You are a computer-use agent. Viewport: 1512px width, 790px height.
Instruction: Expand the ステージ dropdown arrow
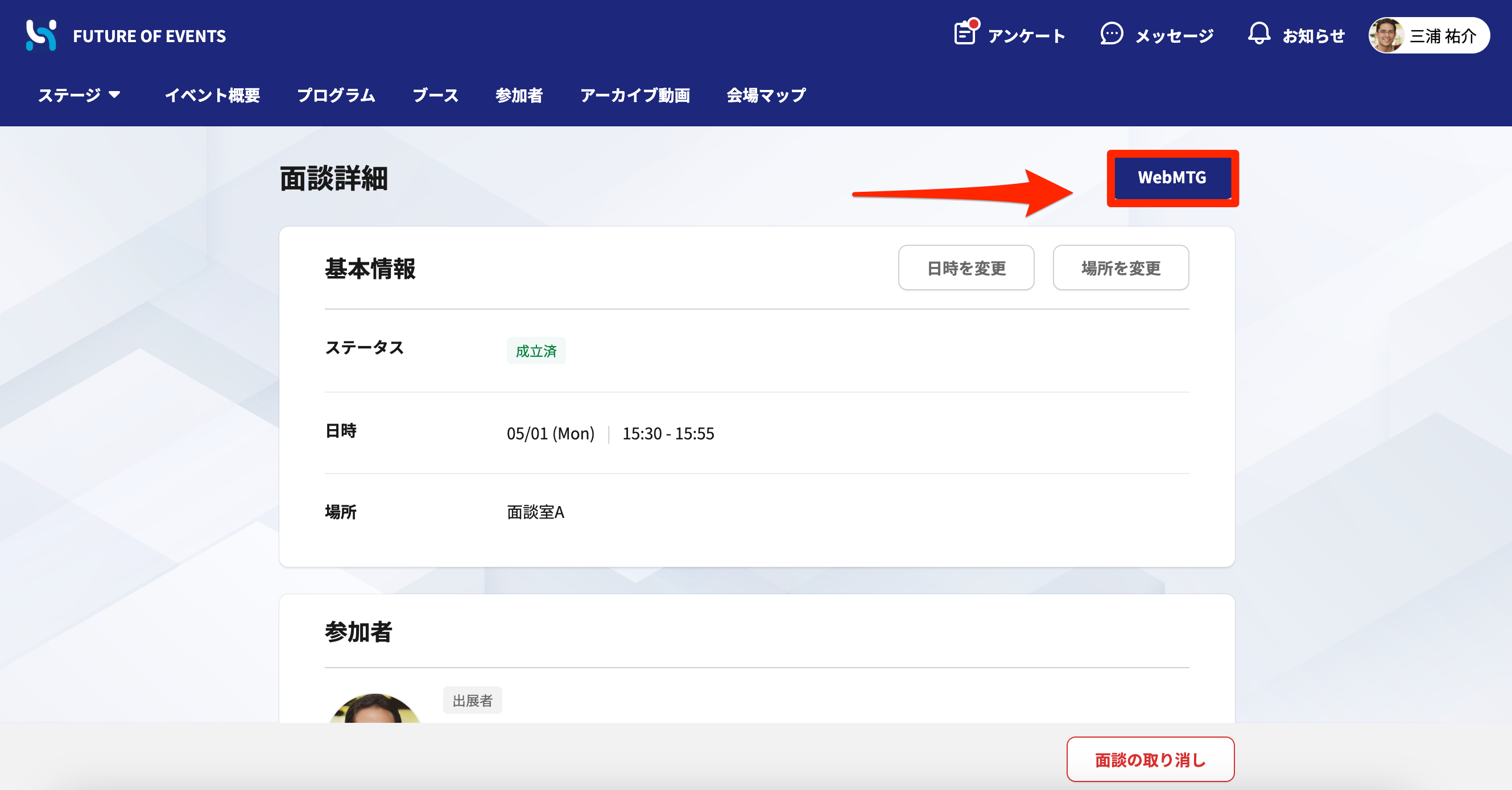coord(114,94)
